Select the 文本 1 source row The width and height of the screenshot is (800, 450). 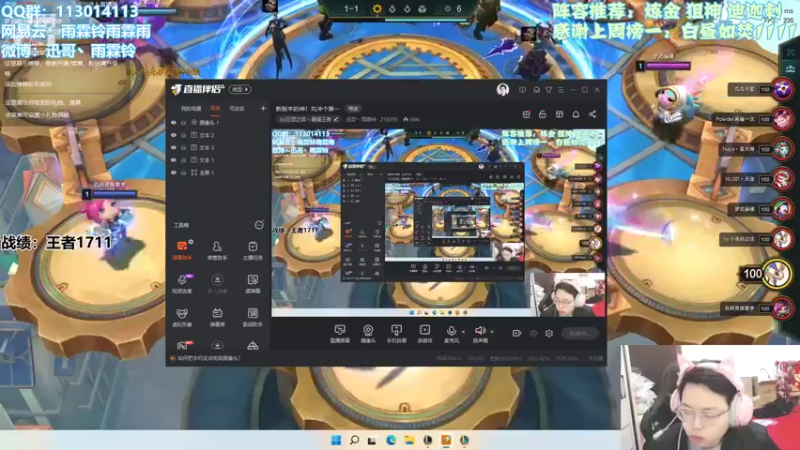coord(218,160)
